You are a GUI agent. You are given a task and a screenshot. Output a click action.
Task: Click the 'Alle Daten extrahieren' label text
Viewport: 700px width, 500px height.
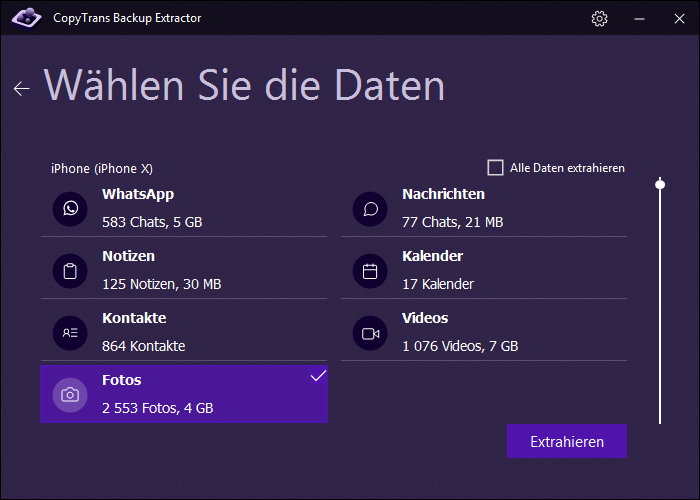point(567,168)
